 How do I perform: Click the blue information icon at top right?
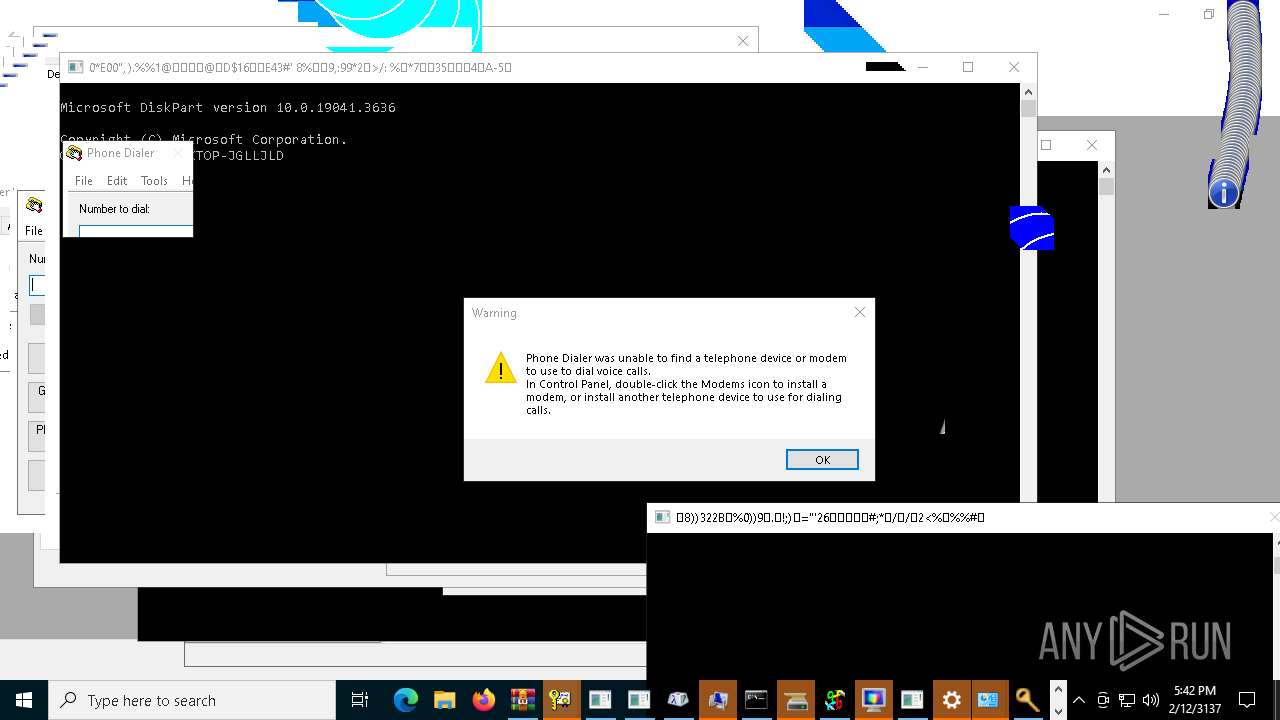pyautogui.click(x=1224, y=193)
